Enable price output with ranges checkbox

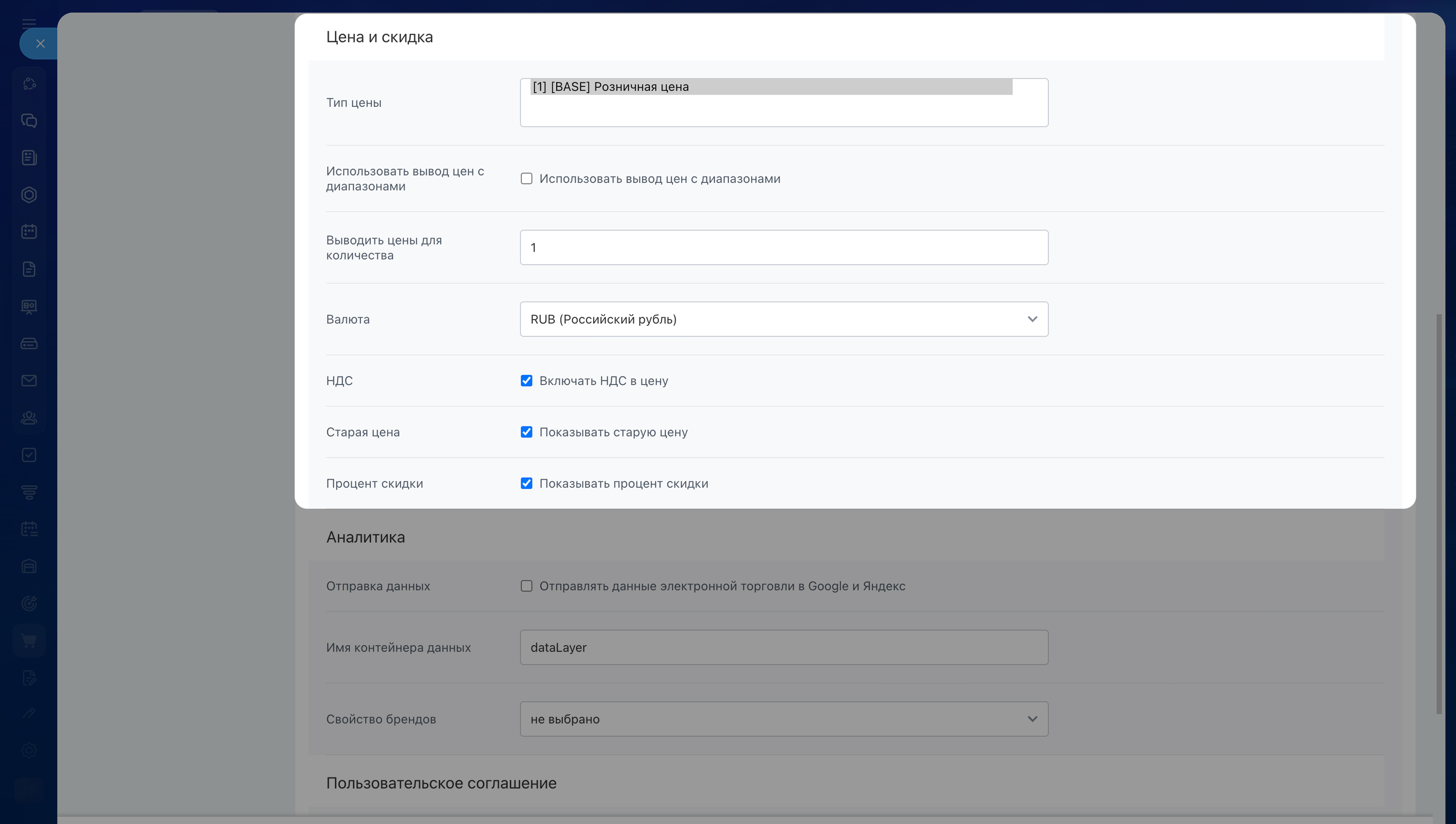[526, 179]
